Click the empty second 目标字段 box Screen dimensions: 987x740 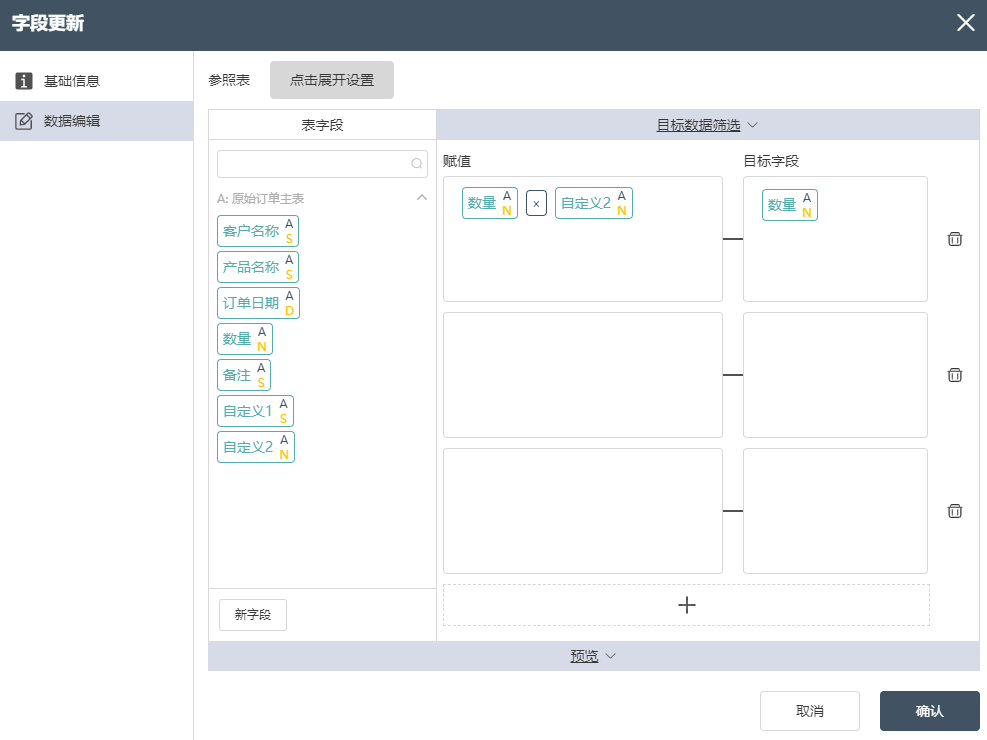835,375
